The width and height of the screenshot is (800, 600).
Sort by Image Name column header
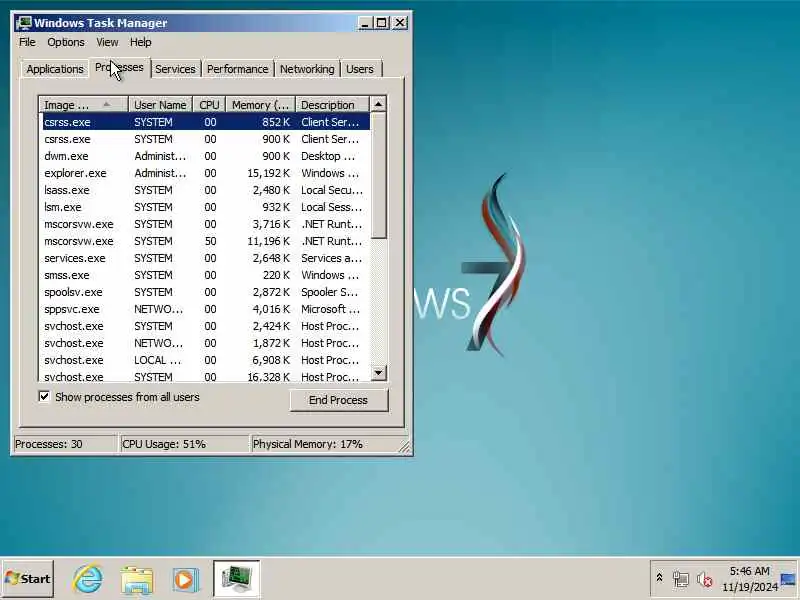84,105
